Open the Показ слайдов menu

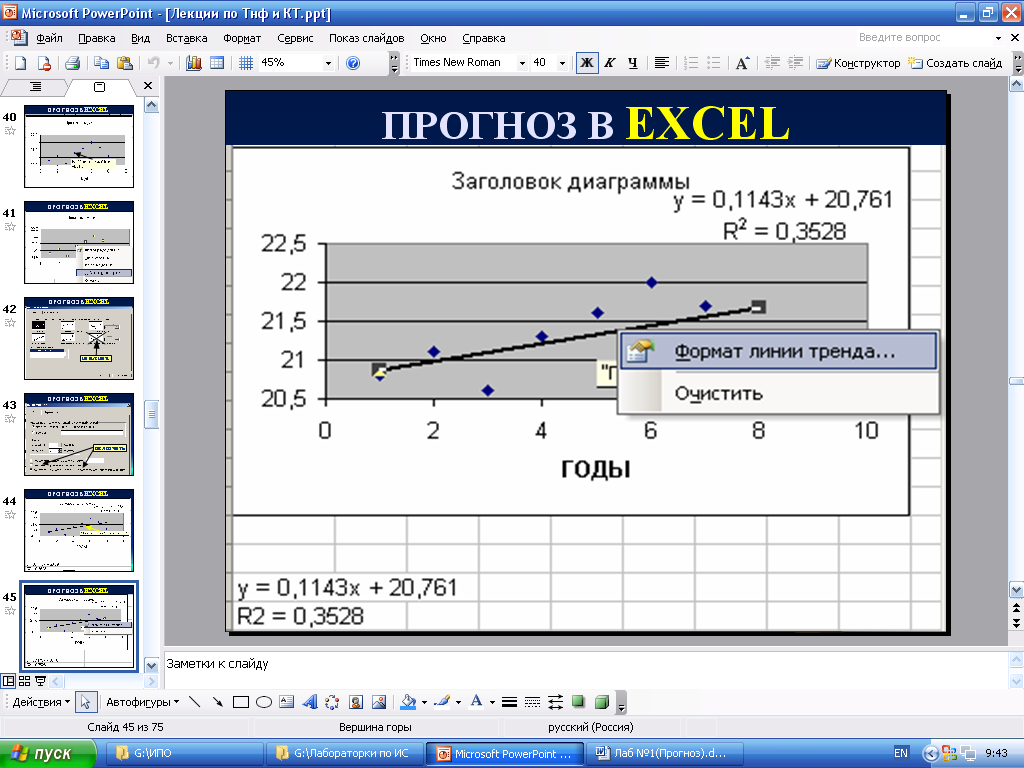click(366, 38)
